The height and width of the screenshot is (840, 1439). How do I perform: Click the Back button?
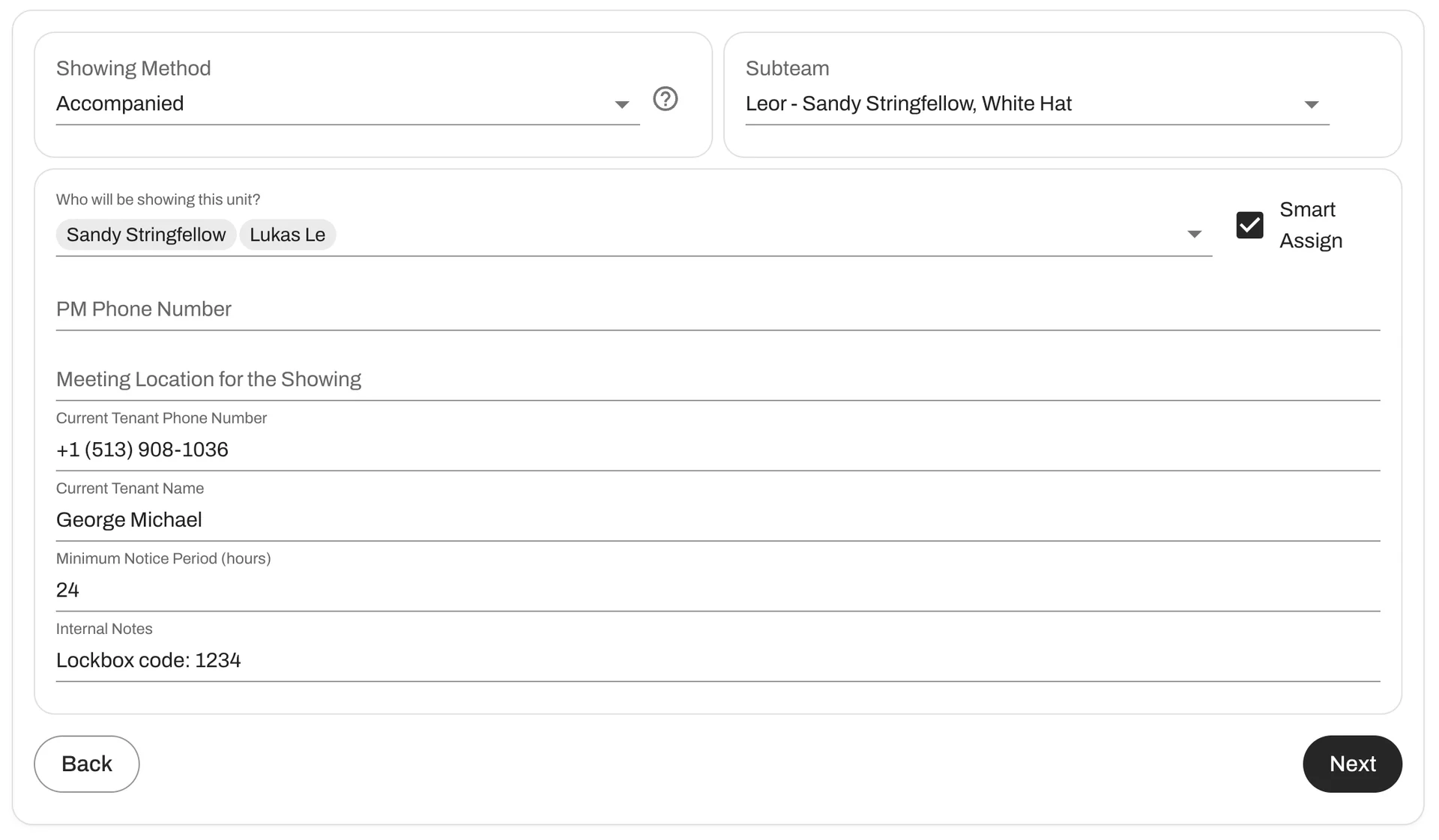(86, 764)
